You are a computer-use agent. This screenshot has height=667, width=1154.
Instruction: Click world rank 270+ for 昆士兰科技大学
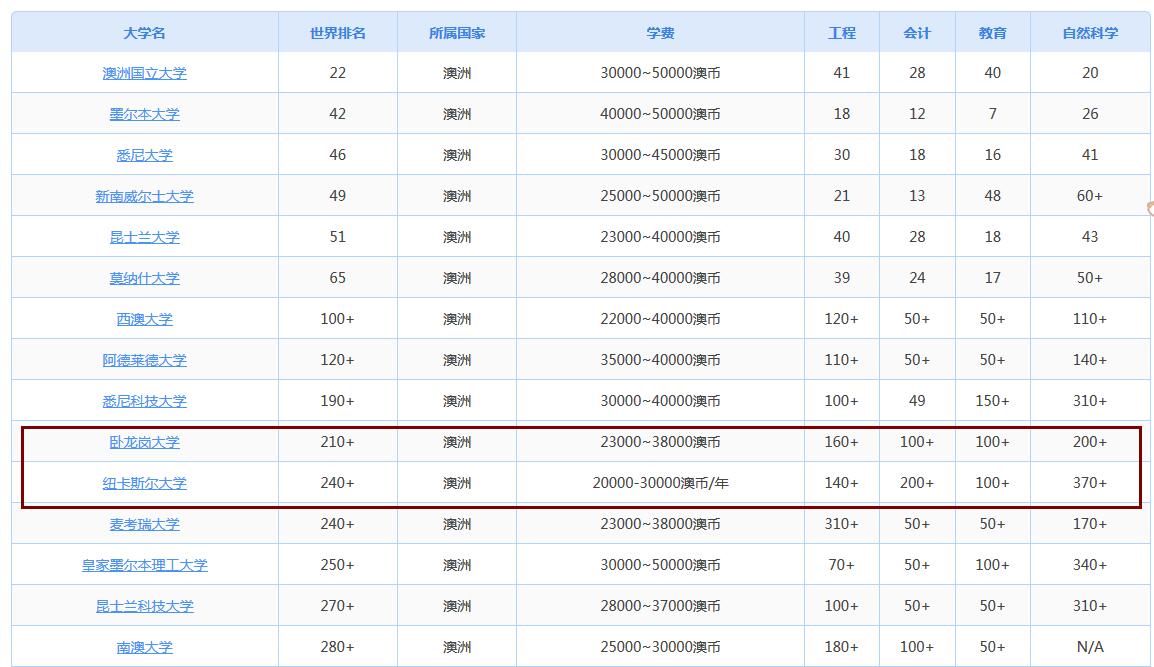coord(338,606)
